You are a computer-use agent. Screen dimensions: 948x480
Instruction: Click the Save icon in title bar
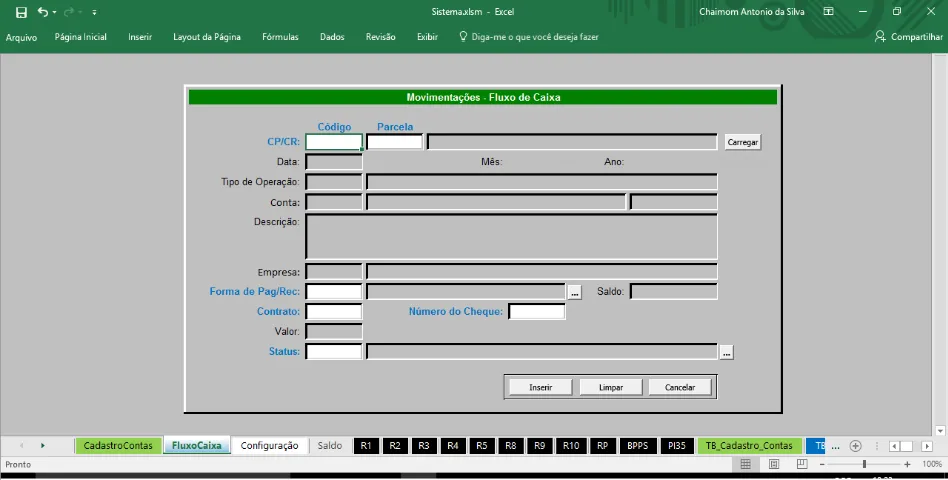(21, 12)
